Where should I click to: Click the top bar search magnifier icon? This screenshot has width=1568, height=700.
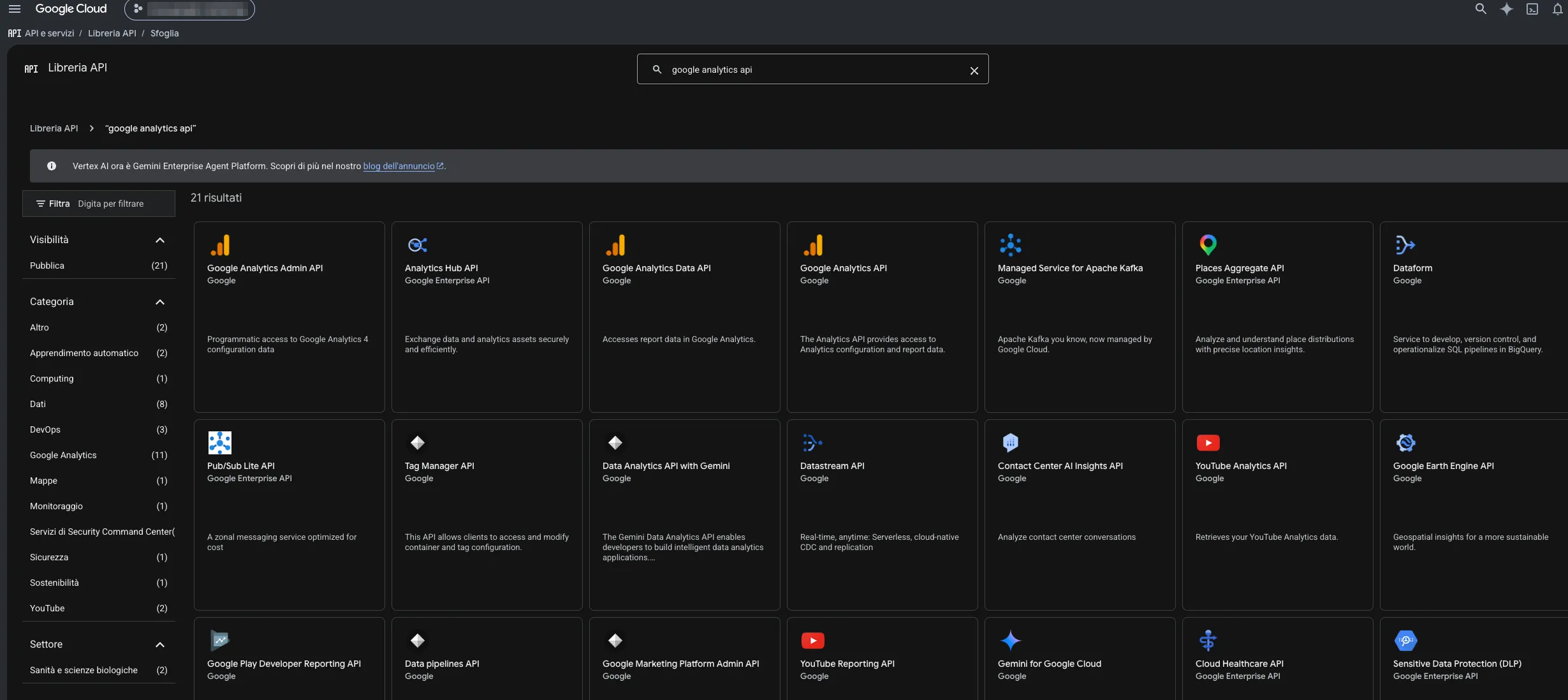pyautogui.click(x=1481, y=9)
